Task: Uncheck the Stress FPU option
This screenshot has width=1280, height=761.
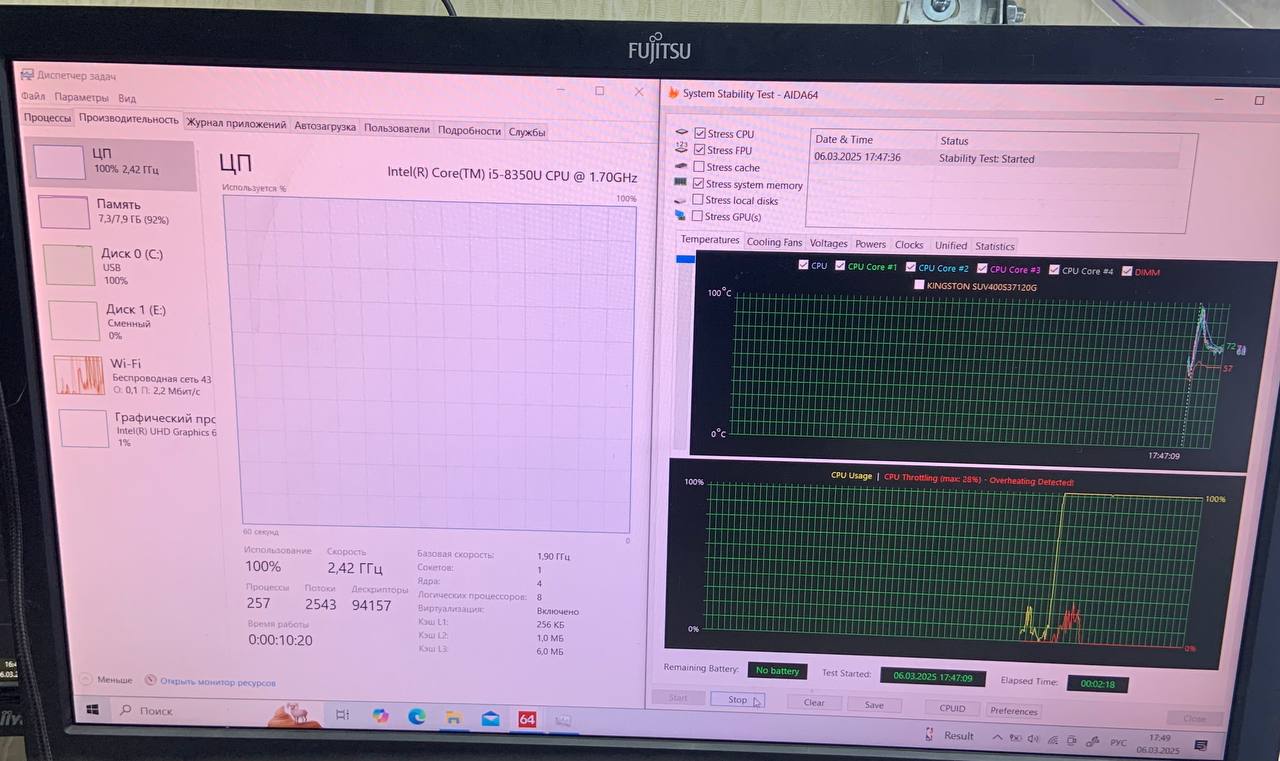Action: pyautogui.click(x=700, y=150)
